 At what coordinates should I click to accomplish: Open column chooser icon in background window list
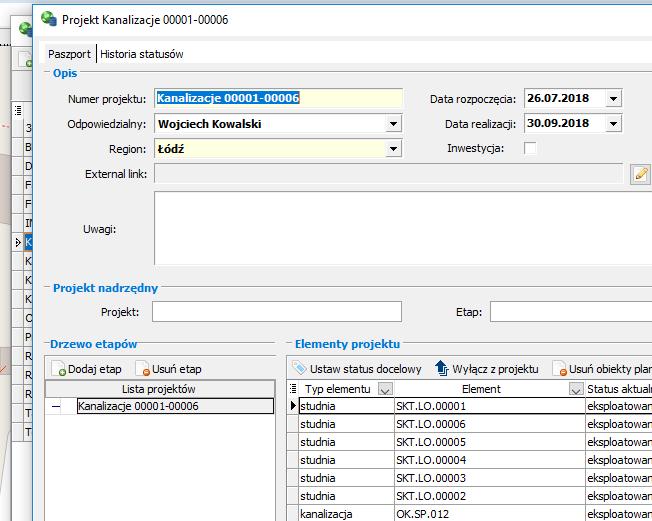(18, 110)
